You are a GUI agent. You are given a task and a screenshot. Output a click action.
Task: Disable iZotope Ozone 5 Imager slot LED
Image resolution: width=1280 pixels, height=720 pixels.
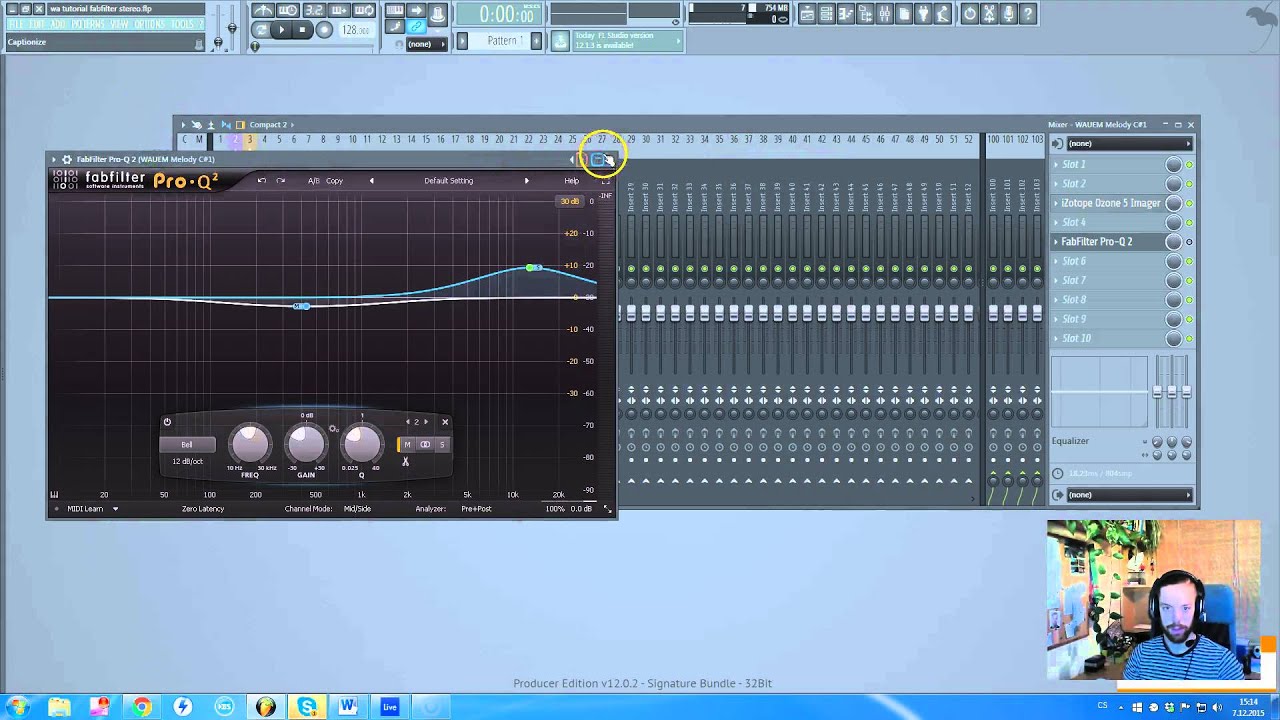pos(1189,203)
